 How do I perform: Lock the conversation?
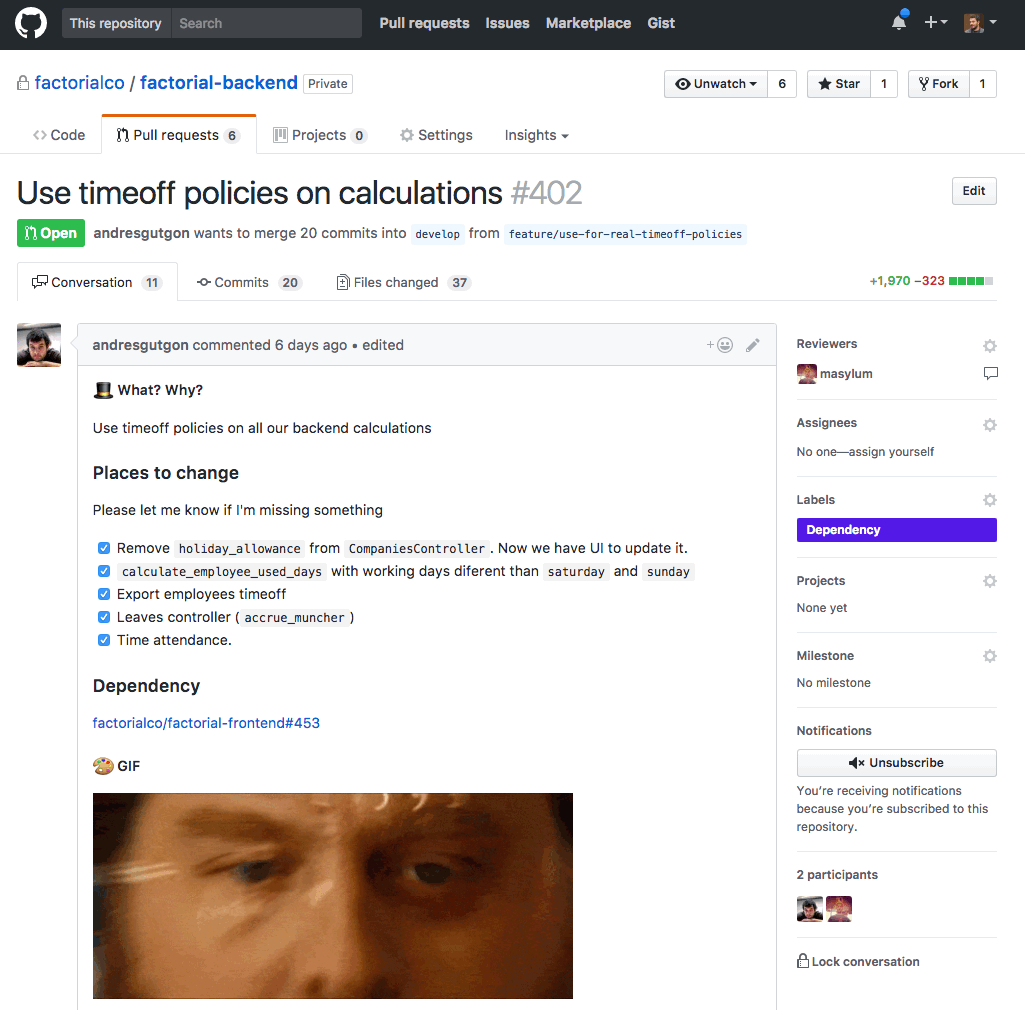pyautogui.click(x=858, y=962)
